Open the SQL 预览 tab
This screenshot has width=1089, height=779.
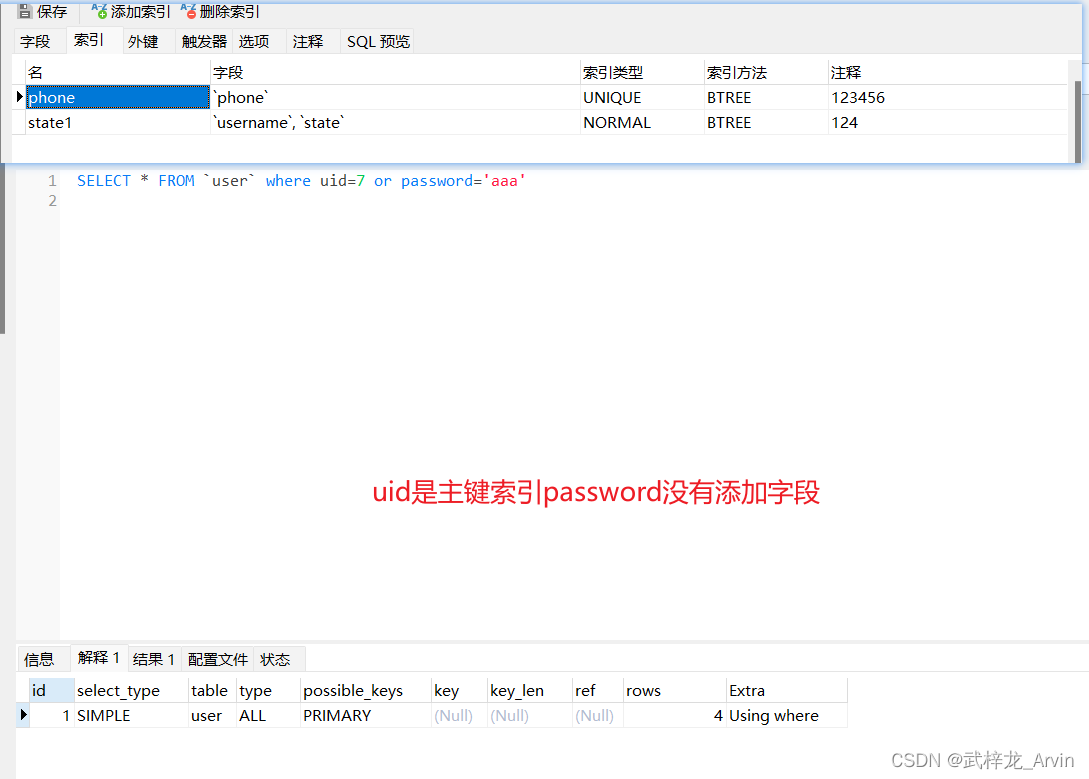tap(378, 41)
